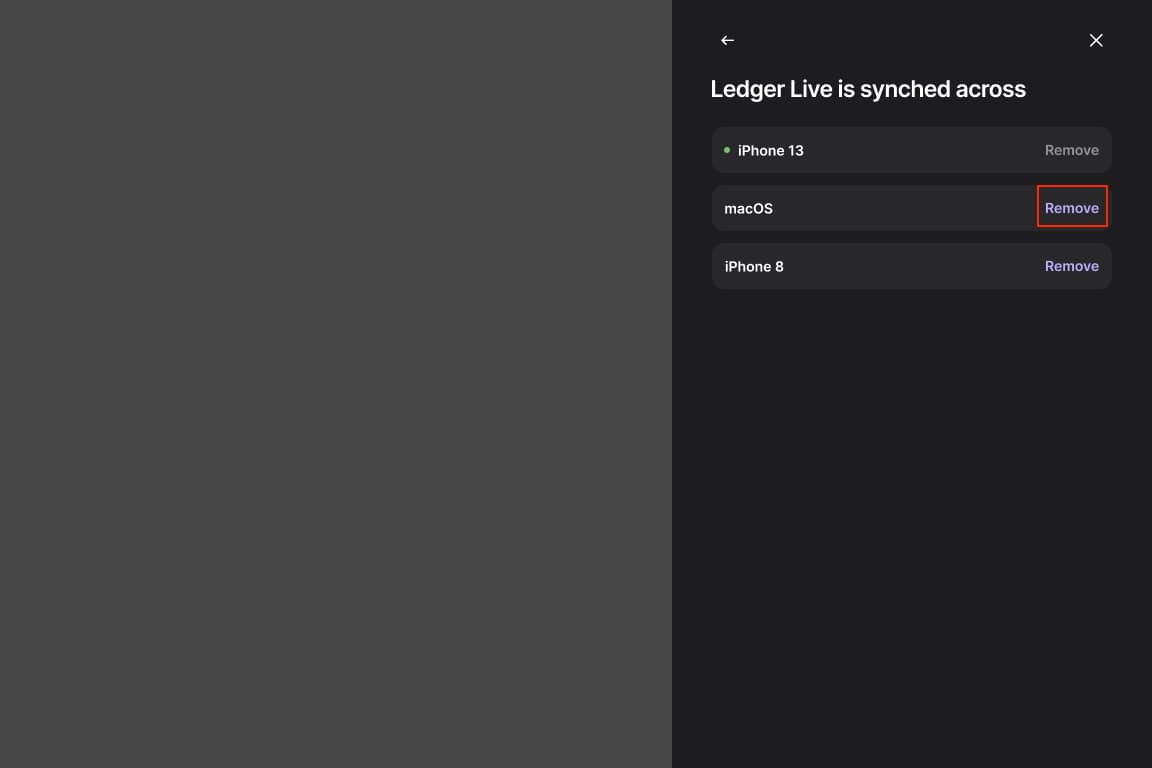Remove the iPhone 8 from synched devices
The image size is (1152, 768).
[x=1071, y=266]
